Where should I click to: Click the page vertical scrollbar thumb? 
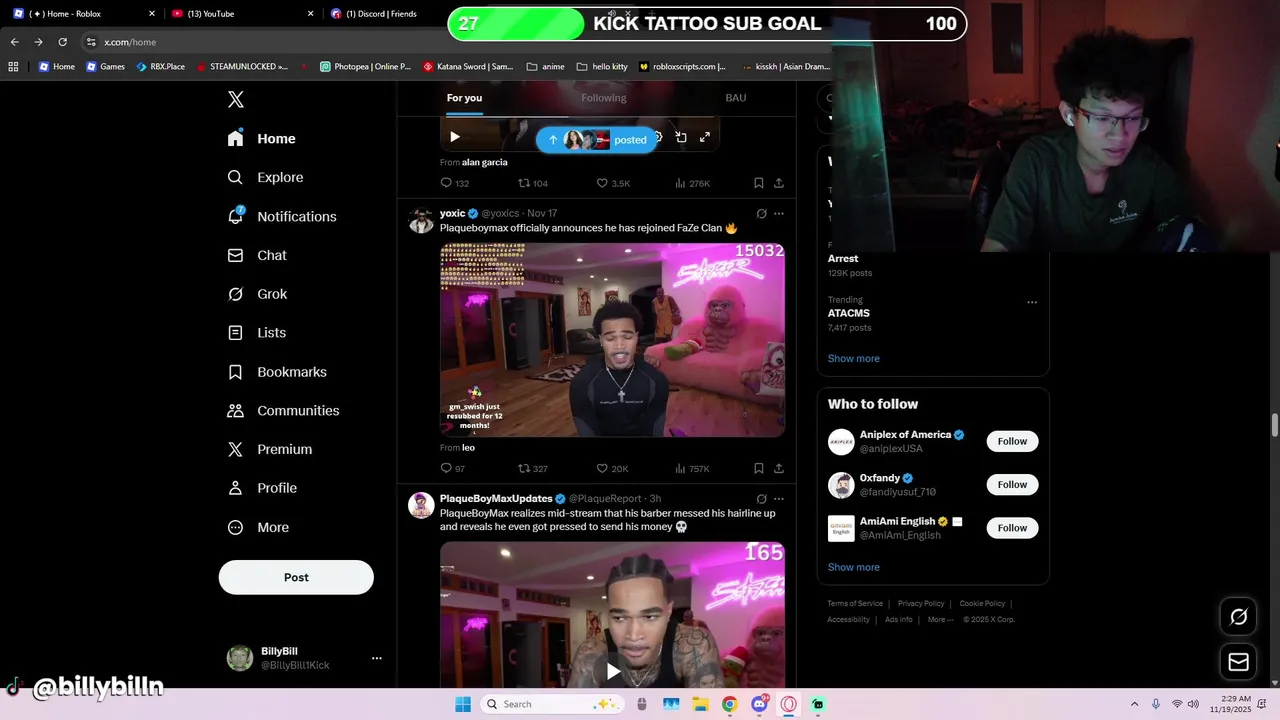pyautogui.click(x=1275, y=424)
